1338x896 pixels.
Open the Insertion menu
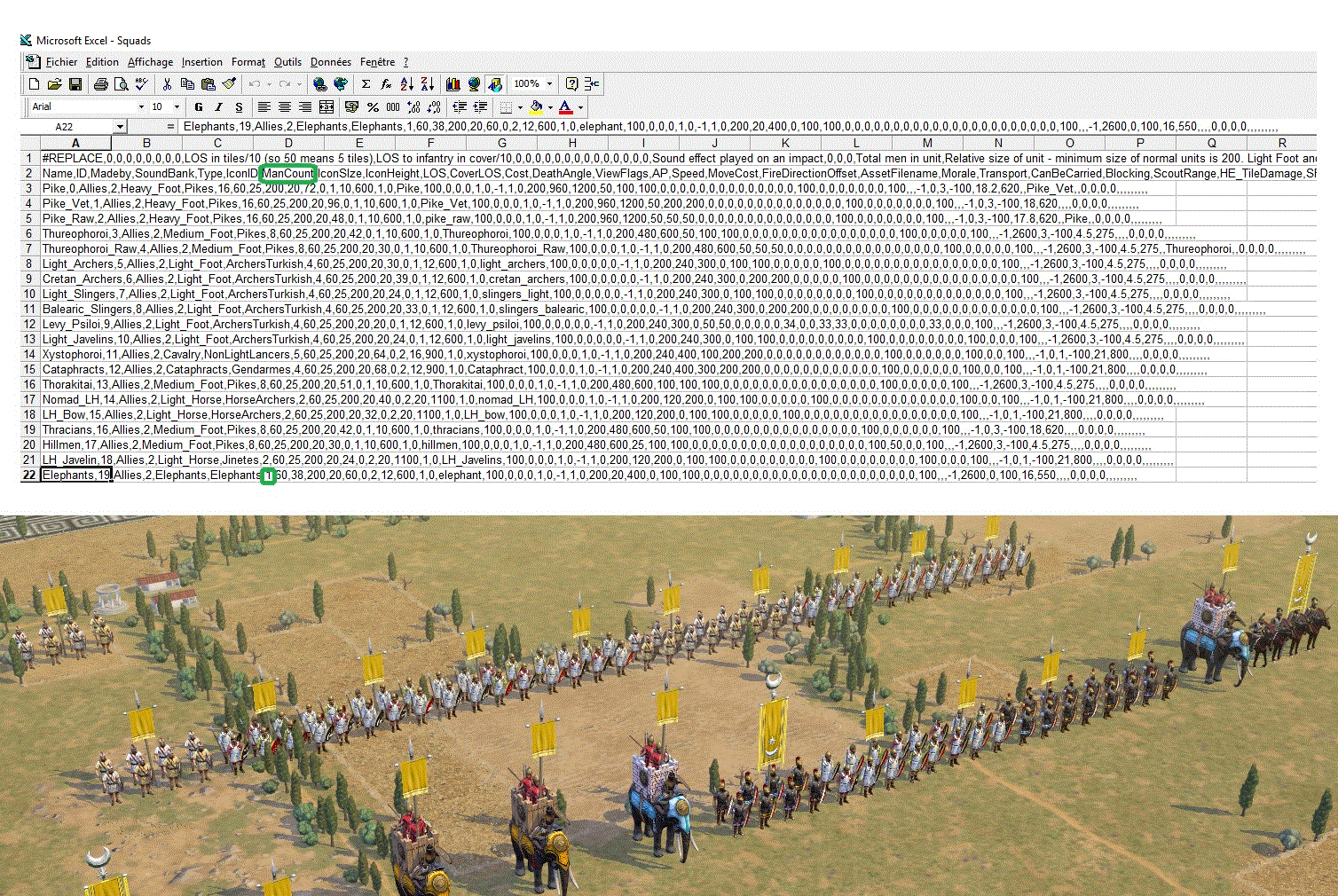pyautogui.click(x=202, y=62)
